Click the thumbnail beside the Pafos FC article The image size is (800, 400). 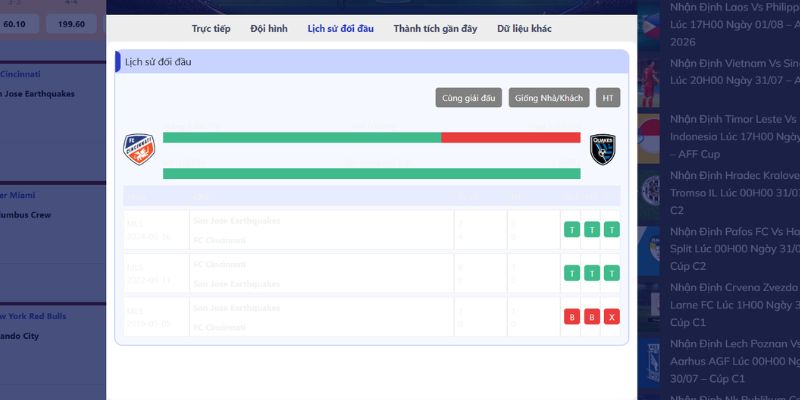(648, 250)
